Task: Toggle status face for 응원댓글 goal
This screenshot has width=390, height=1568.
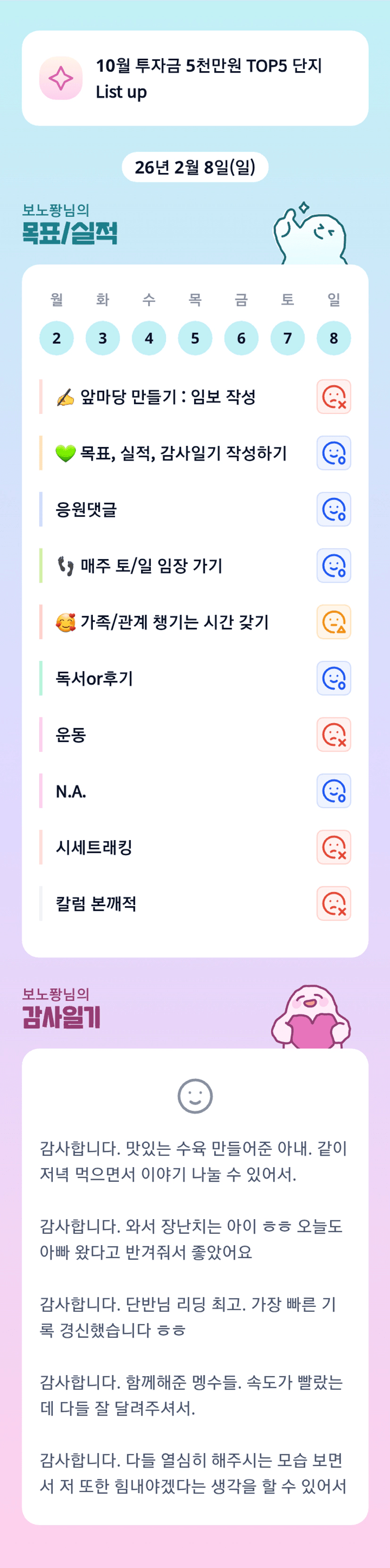Action: pos(333,510)
